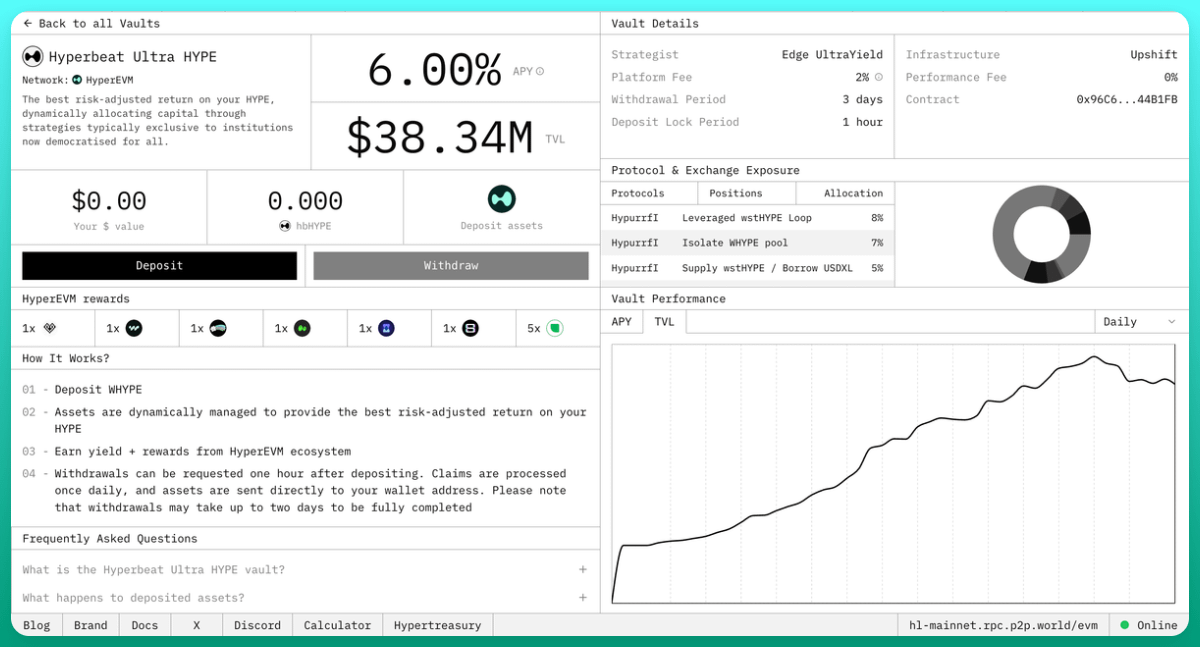Switch the performance chart to TVL
1200x647 pixels.
pyautogui.click(x=664, y=322)
